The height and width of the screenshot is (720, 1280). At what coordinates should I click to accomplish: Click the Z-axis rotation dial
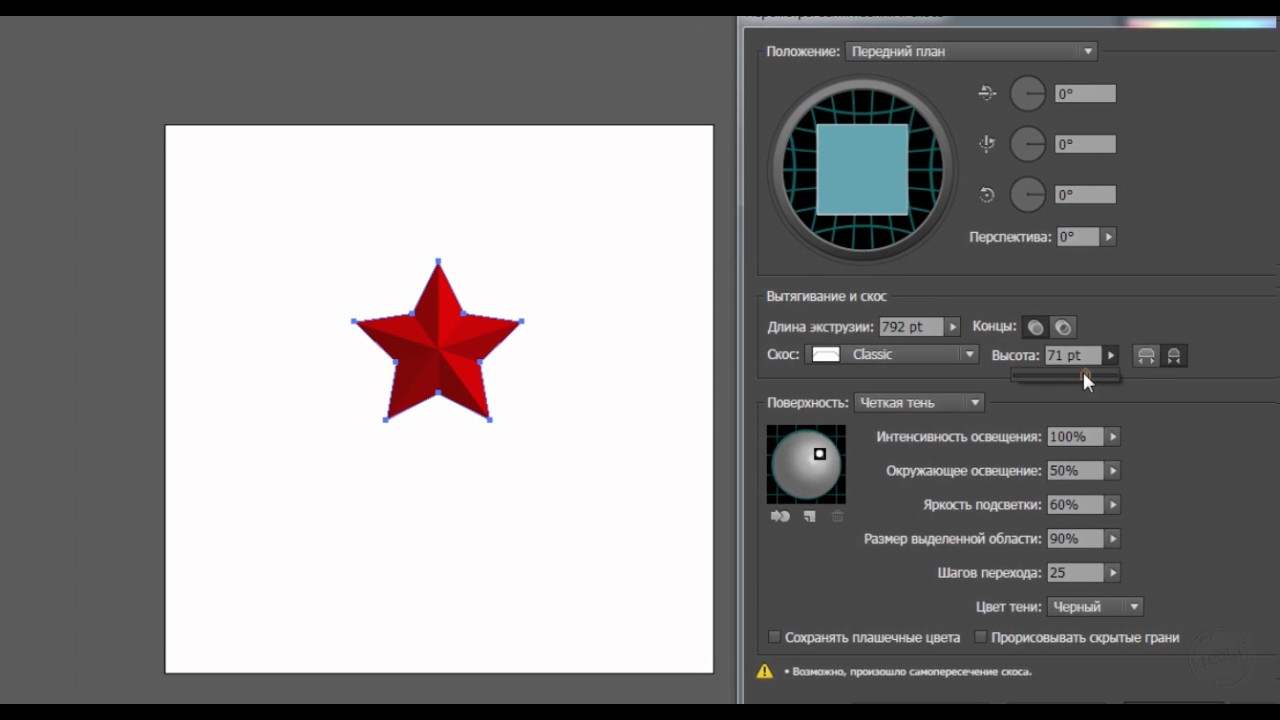pyautogui.click(x=1028, y=195)
